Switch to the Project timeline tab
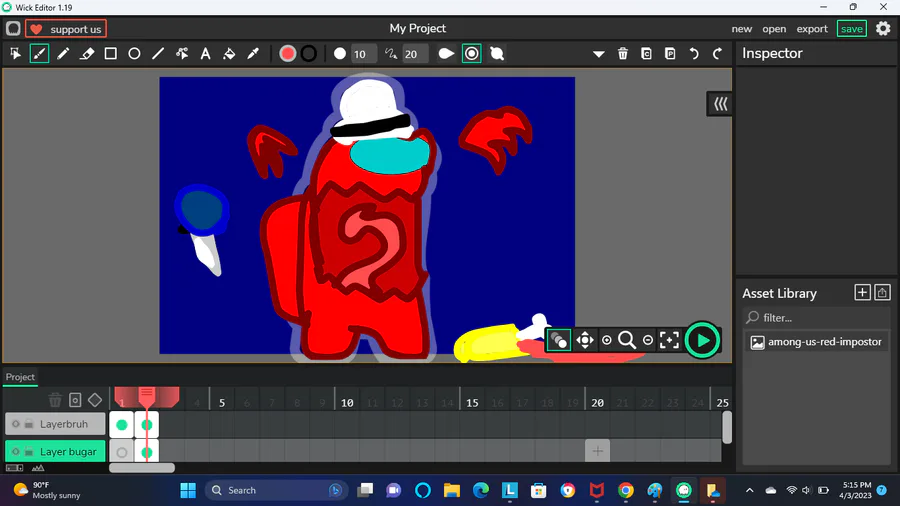Image resolution: width=900 pixels, height=506 pixels. point(20,377)
